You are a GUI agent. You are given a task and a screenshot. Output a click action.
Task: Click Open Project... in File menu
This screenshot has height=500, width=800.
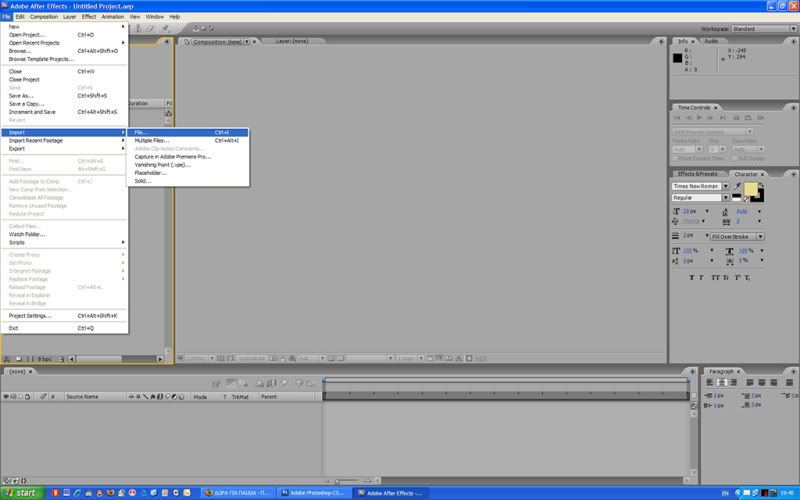pos(64,35)
